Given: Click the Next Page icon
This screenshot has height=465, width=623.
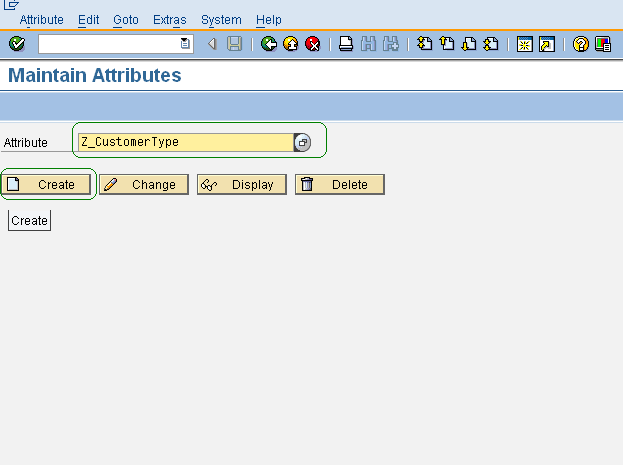Looking at the screenshot, I should 469,44.
